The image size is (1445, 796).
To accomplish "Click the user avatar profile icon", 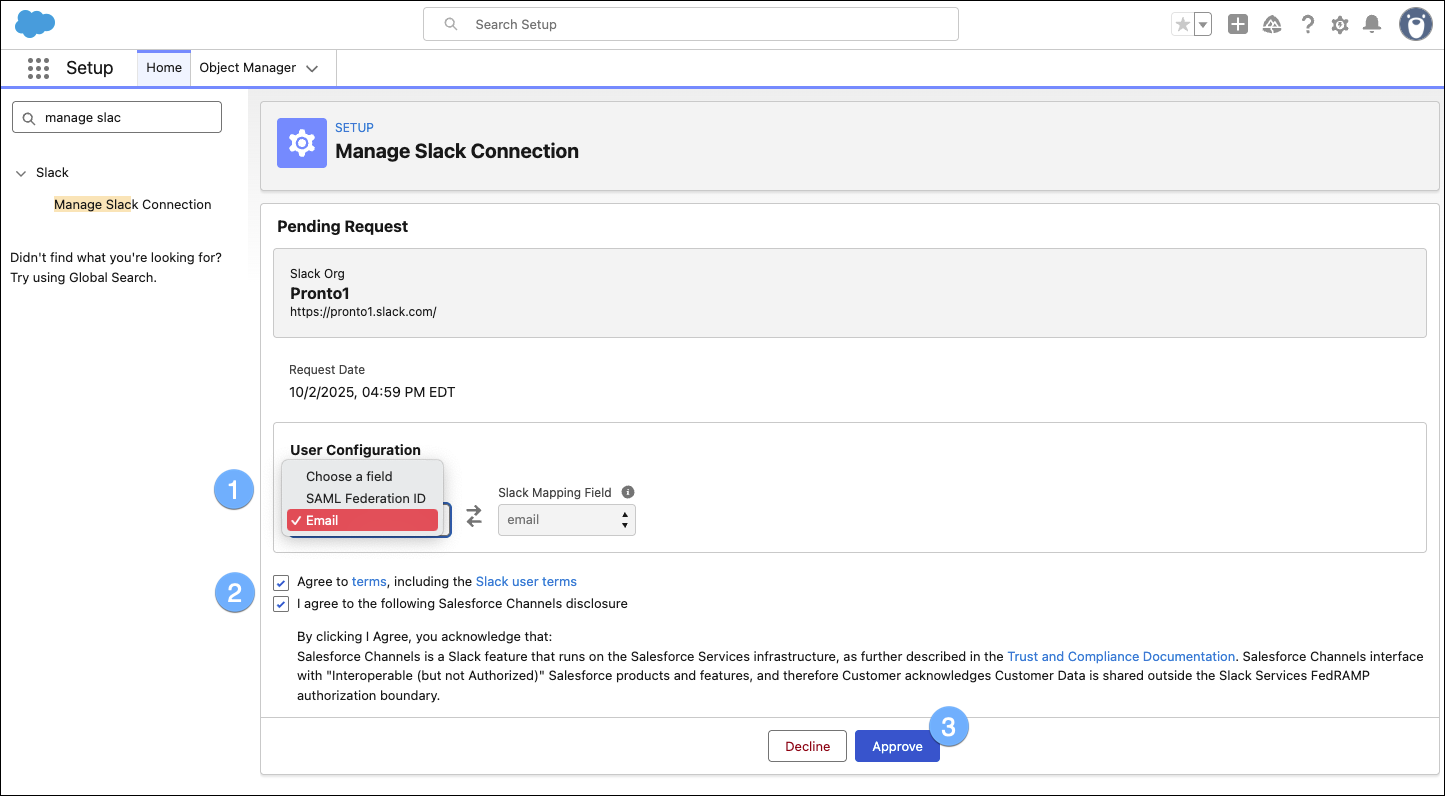I will (x=1415, y=23).
